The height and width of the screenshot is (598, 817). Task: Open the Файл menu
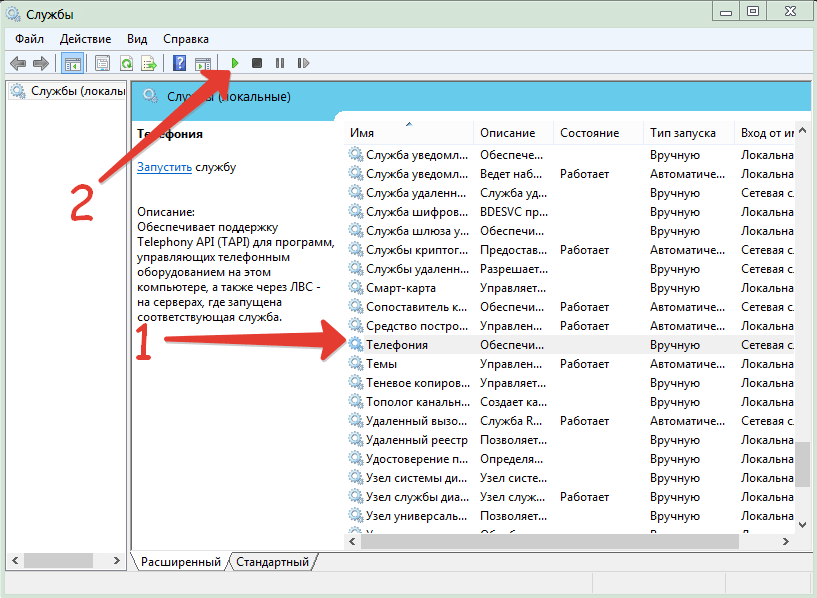pyautogui.click(x=29, y=38)
